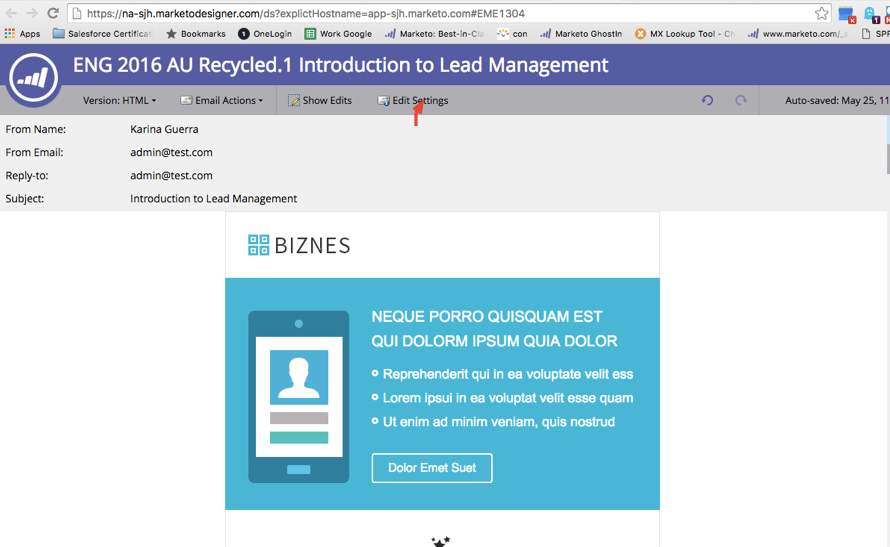Open the Email Actions dropdown menu
Image resolution: width=890 pixels, height=547 pixels.
222,100
